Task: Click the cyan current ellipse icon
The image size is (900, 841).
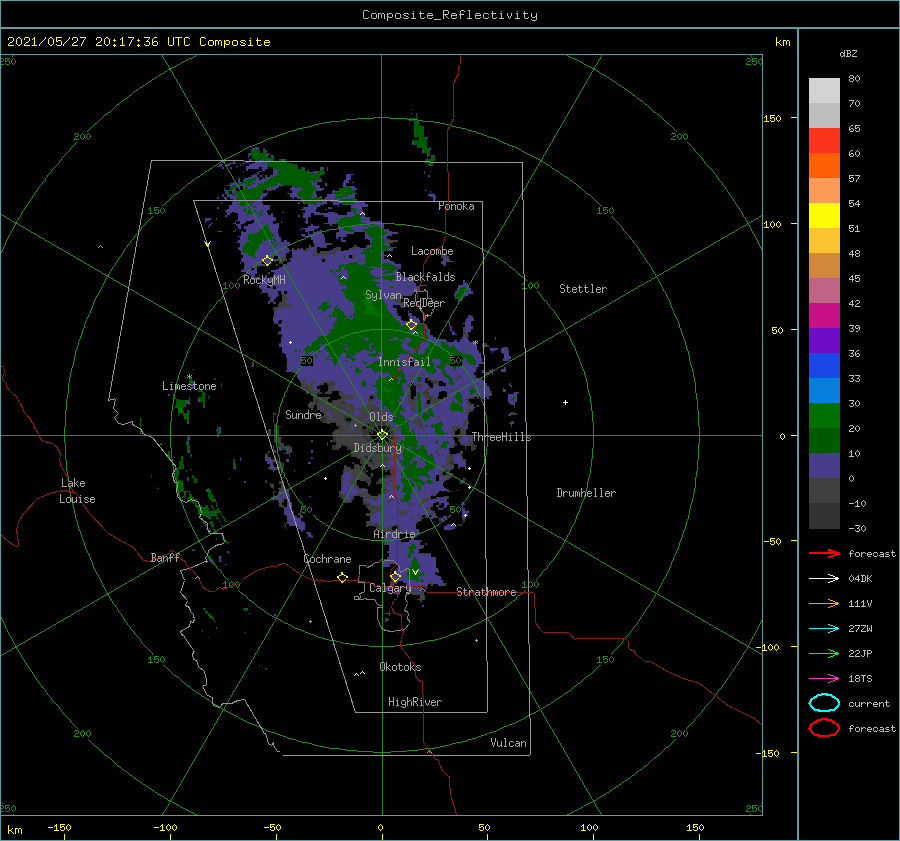Action: click(824, 703)
